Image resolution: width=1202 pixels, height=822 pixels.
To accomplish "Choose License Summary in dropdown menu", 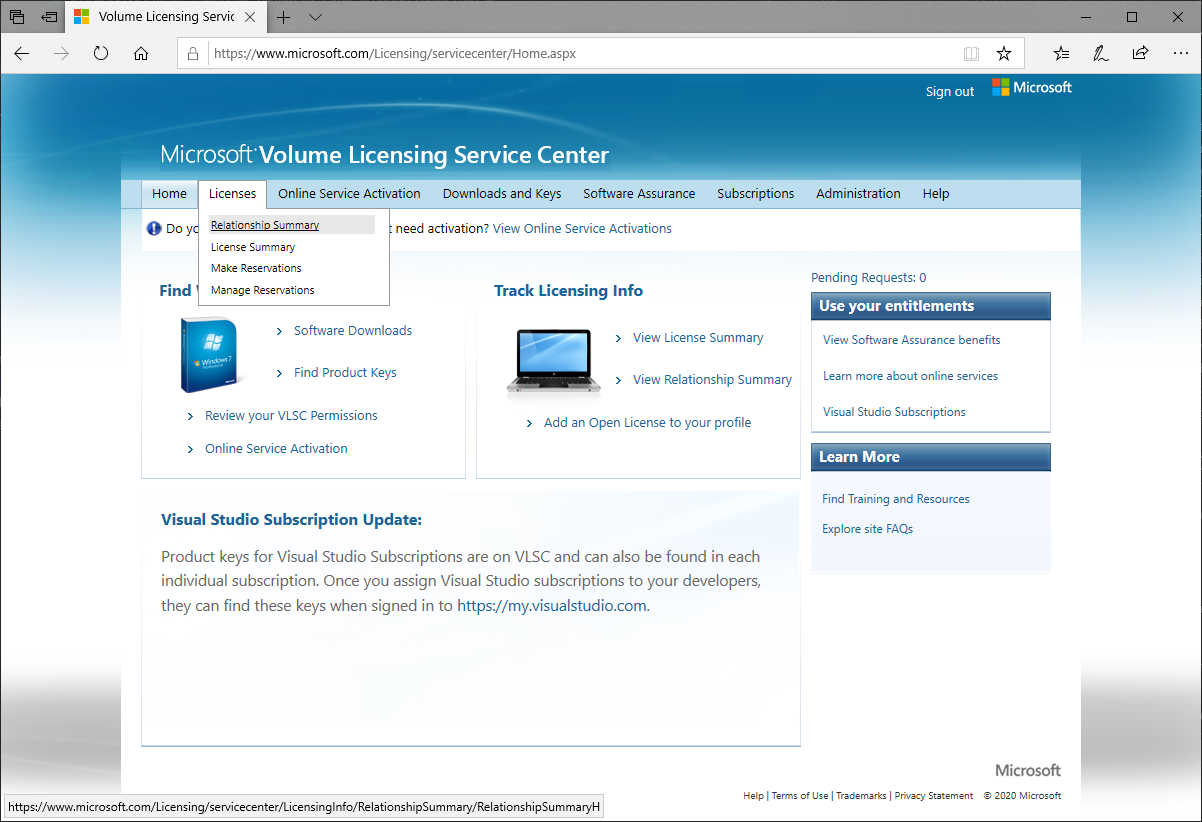I will pyautogui.click(x=253, y=247).
